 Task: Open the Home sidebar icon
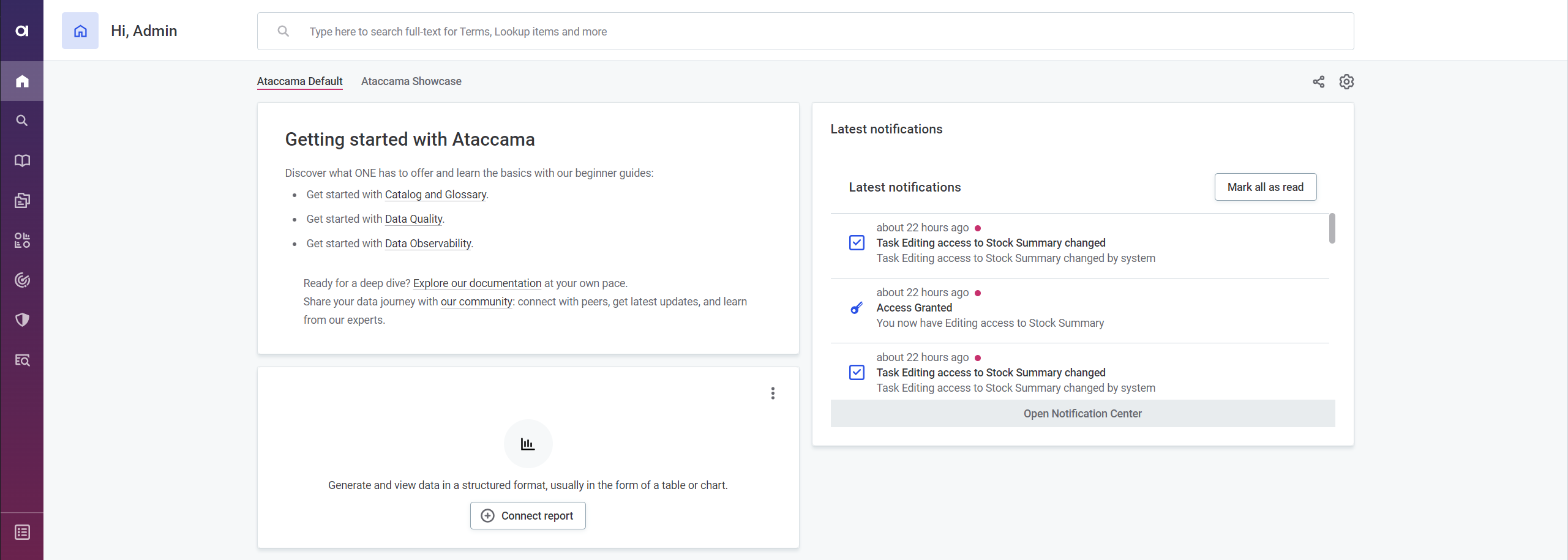click(x=22, y=81)
